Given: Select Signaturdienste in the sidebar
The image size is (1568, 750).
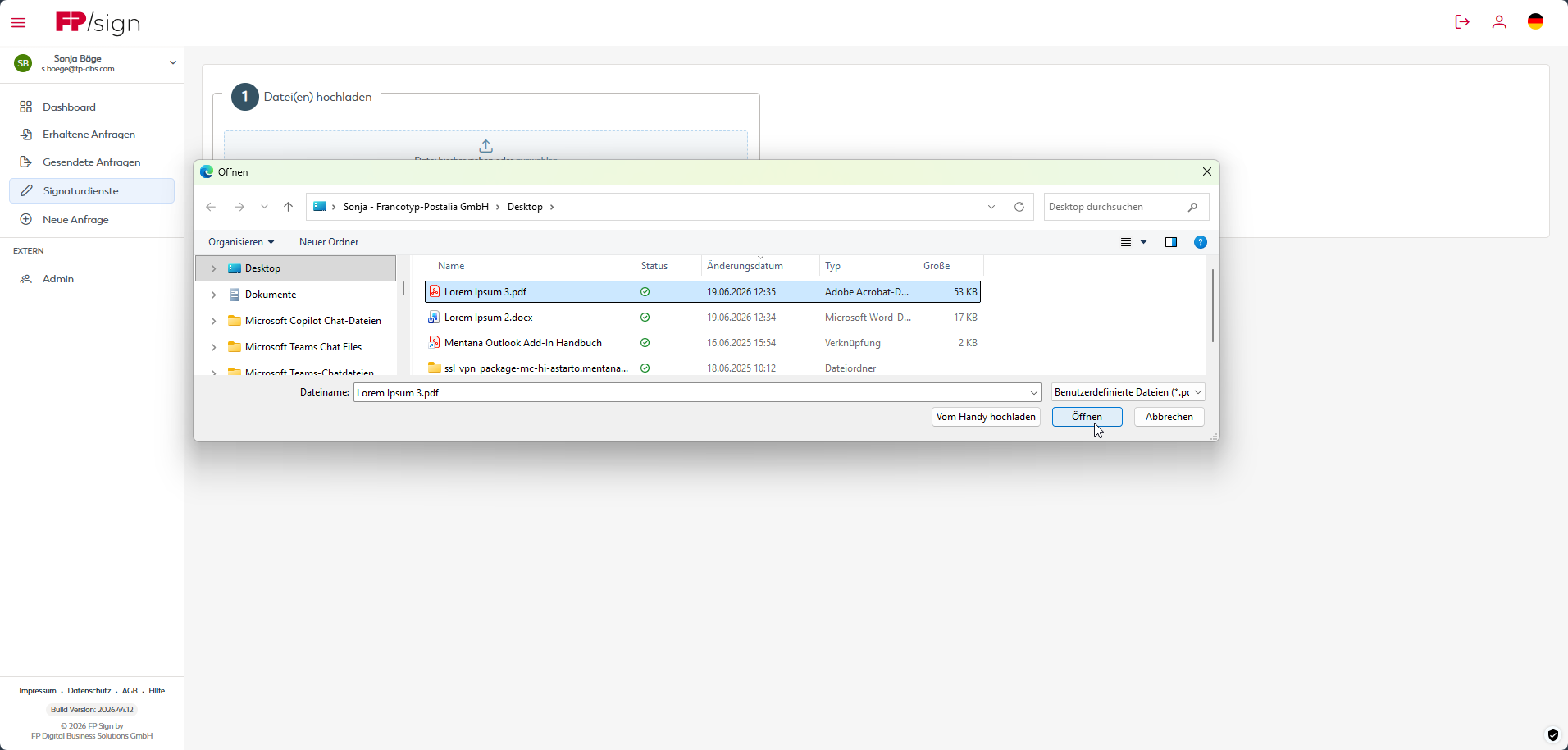Looking at the screenshot, I should pyautogui.click(x=92, y=191).
